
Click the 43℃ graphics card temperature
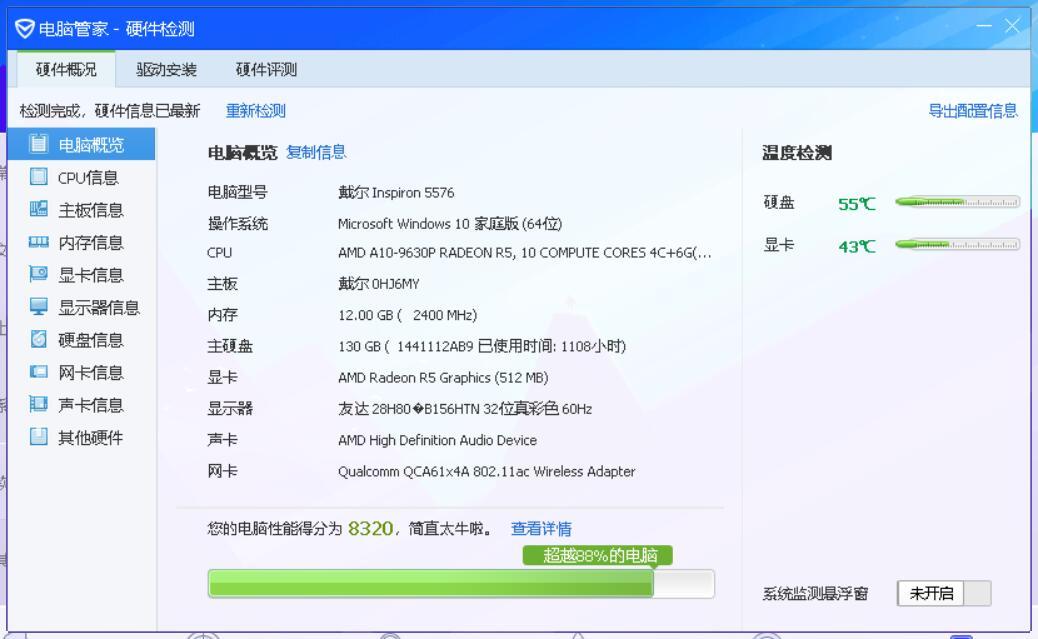(856, 246)
